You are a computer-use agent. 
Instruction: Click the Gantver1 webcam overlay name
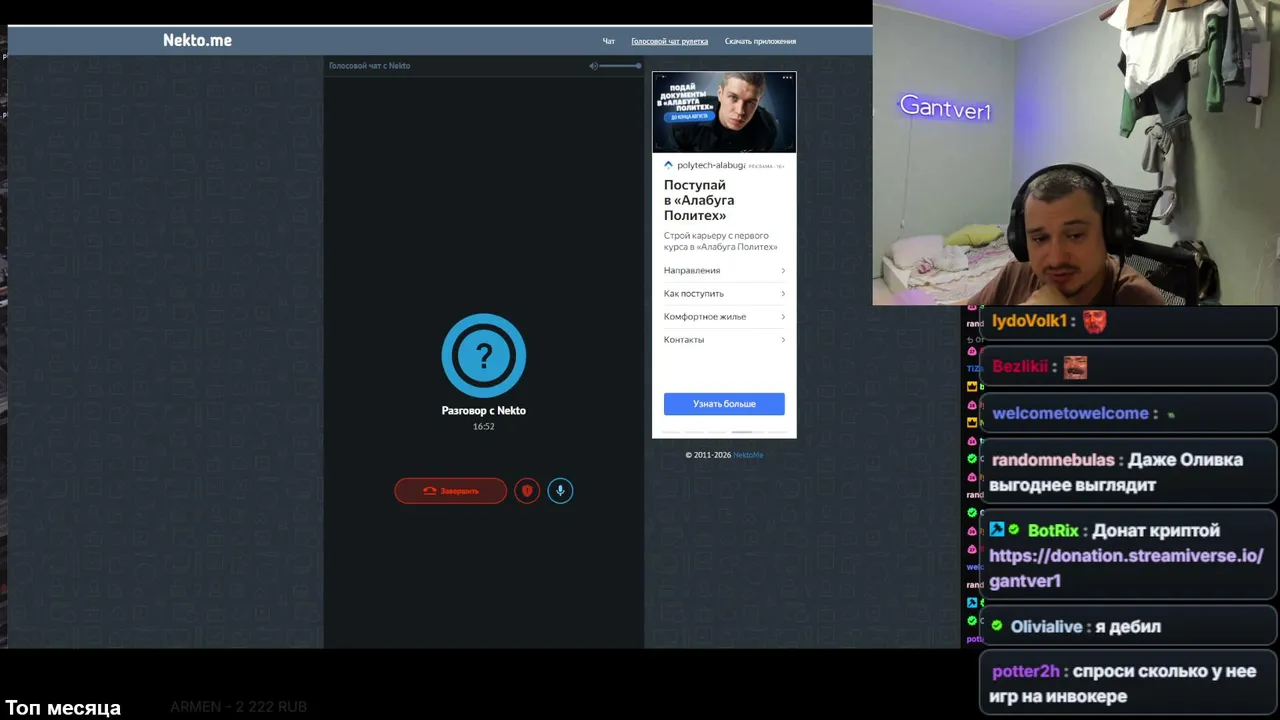944,107
